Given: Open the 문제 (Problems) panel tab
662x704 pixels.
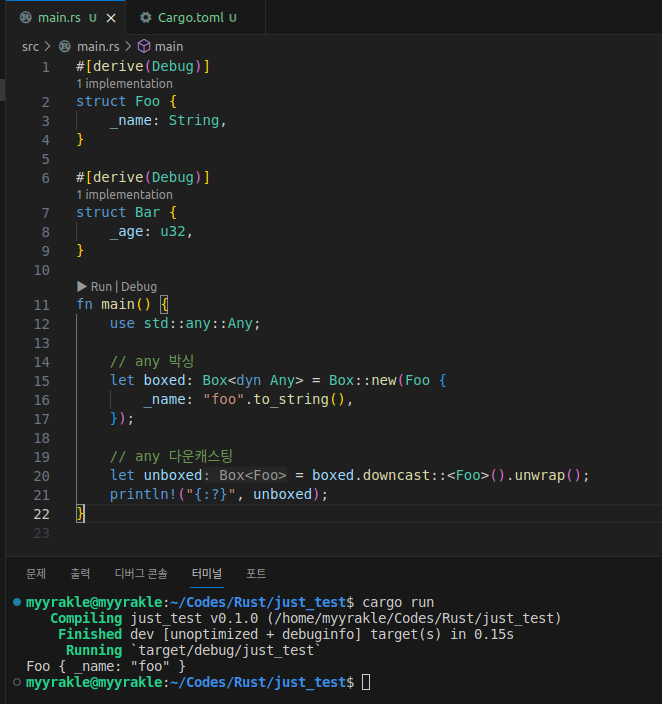Looking at the screenshot, I should (36, 573).
